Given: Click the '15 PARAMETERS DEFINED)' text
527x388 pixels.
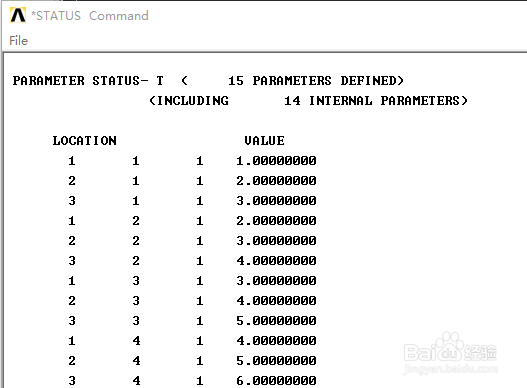Looking at the screenshot, I should tap(316, 81).
